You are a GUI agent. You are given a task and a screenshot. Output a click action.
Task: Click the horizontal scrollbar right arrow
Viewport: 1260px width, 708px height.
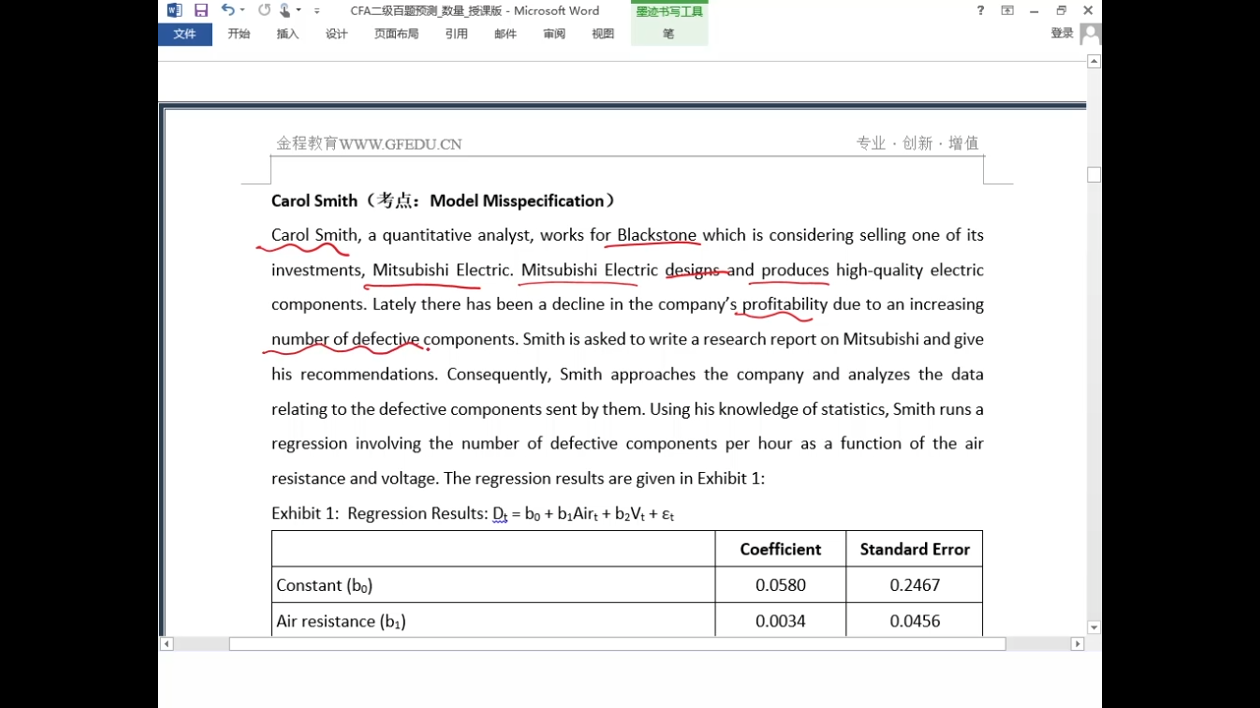pos(1077,644)
